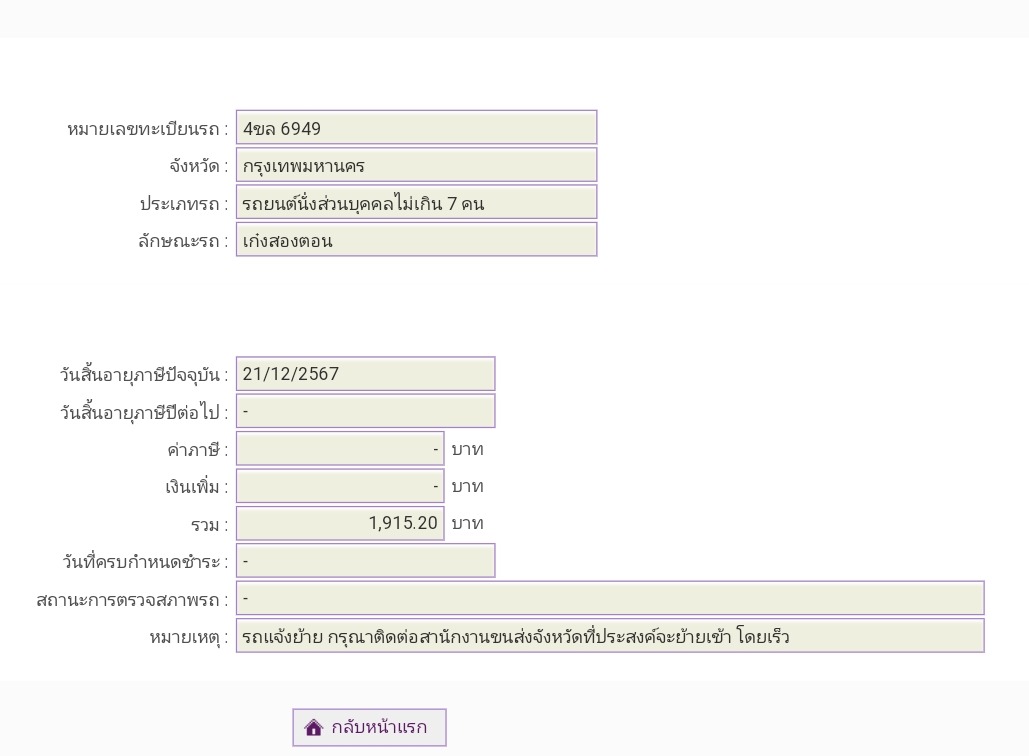
Task: Click the บาท unit beside เงินเพิ่ม
Action: point(467,486)
